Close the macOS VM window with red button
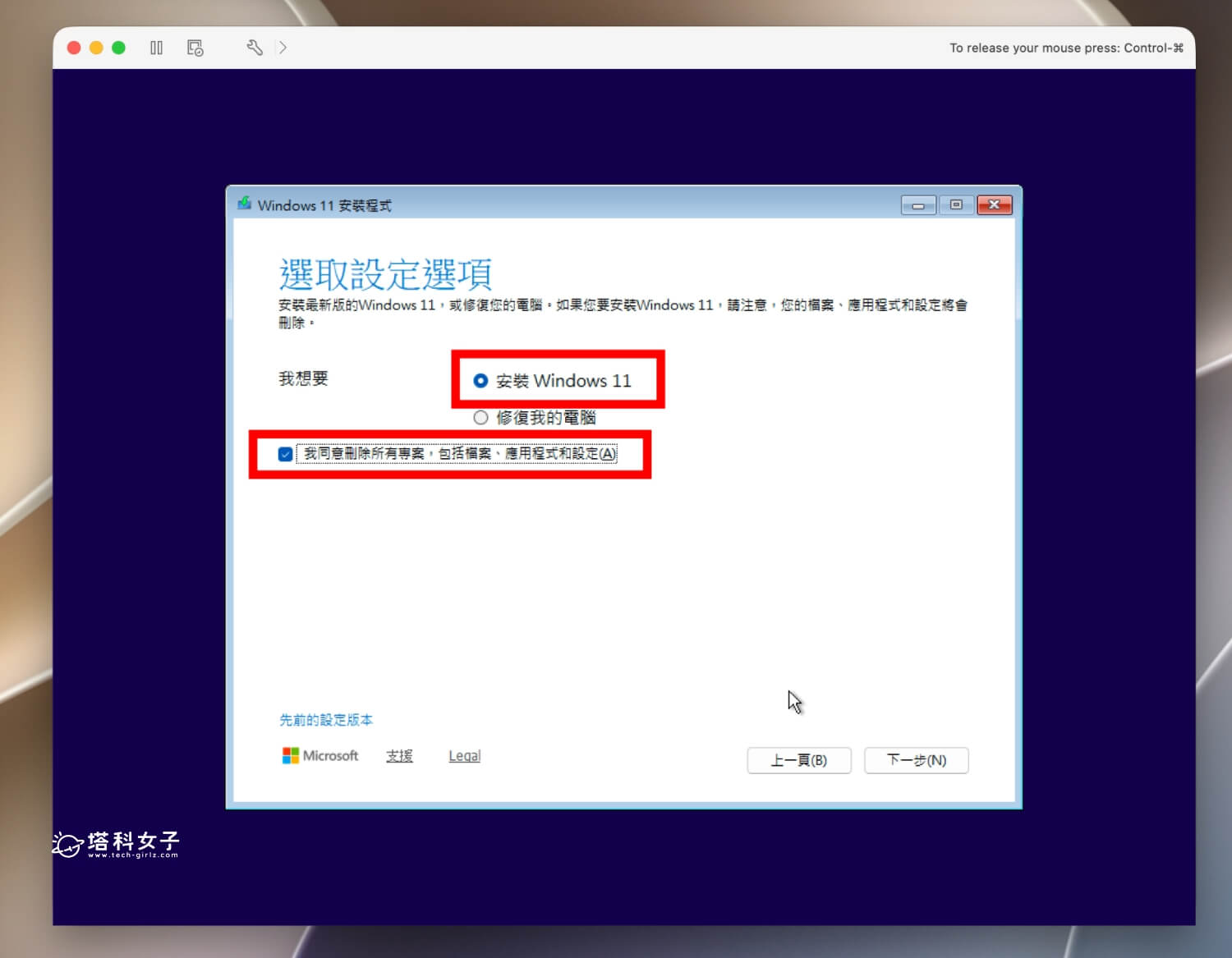Viewport: 1232px width, 958px height. pyautogui.click(x=74, y=48)
